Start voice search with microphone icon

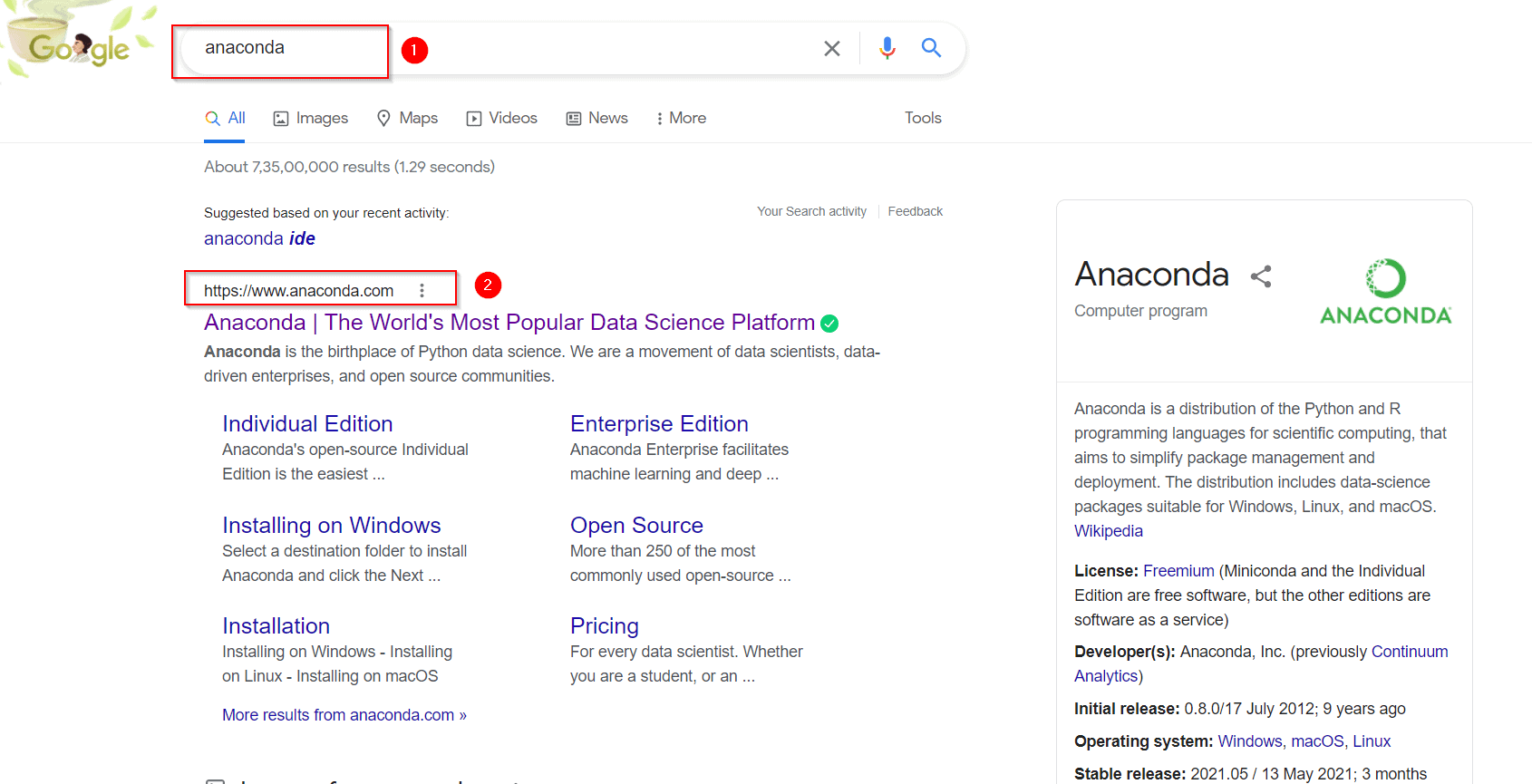click(x=887, y=48)
